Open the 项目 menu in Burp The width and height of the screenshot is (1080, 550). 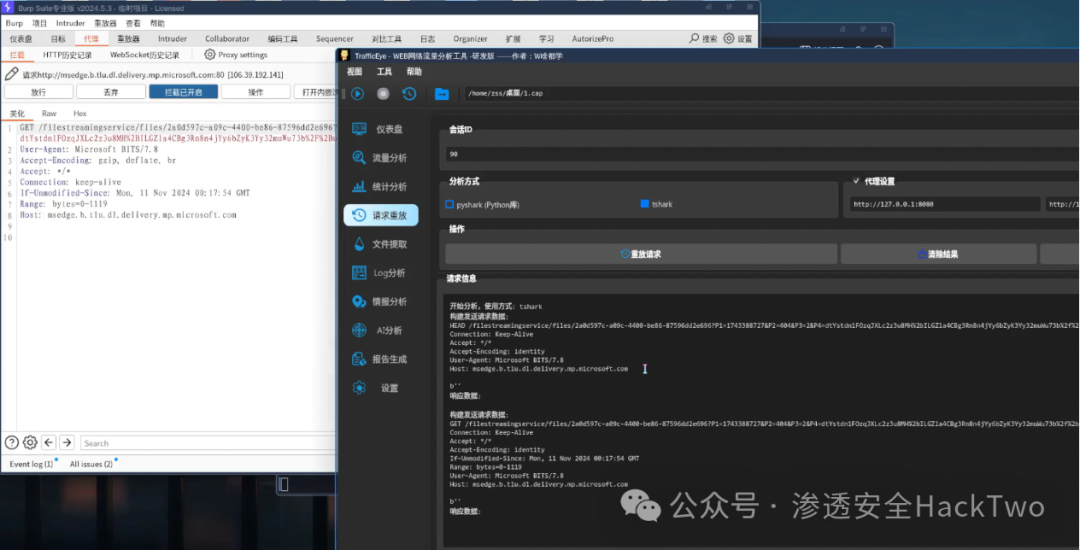39,23
